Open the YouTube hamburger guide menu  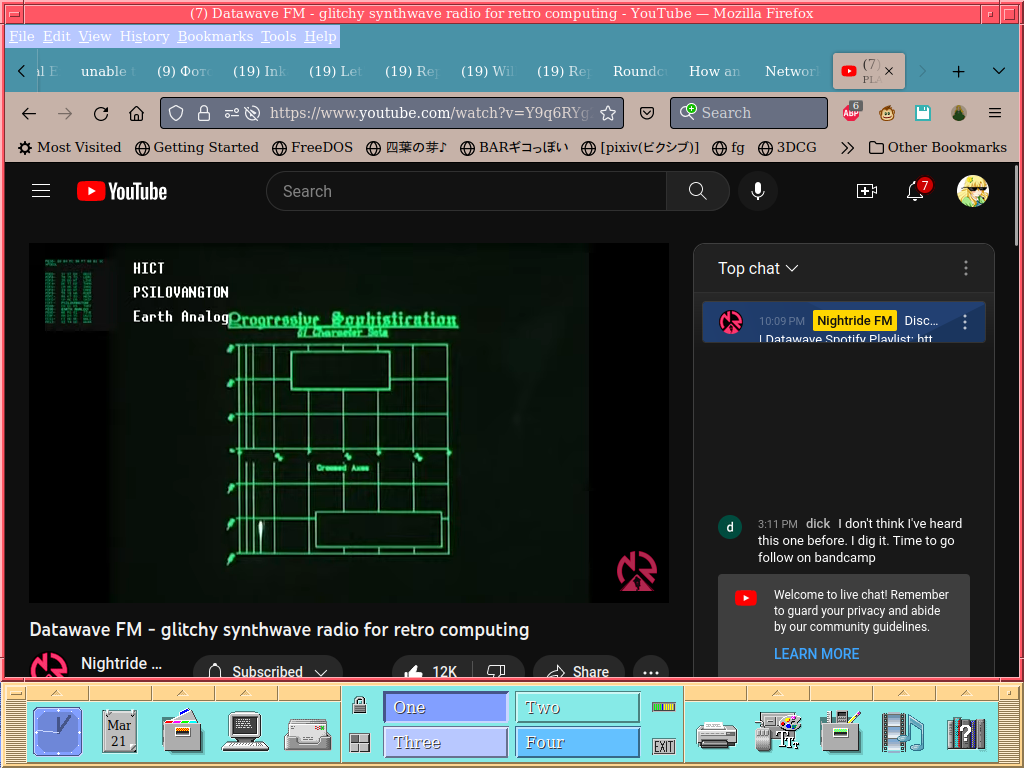pyautogui.click(x=41, y=191)
